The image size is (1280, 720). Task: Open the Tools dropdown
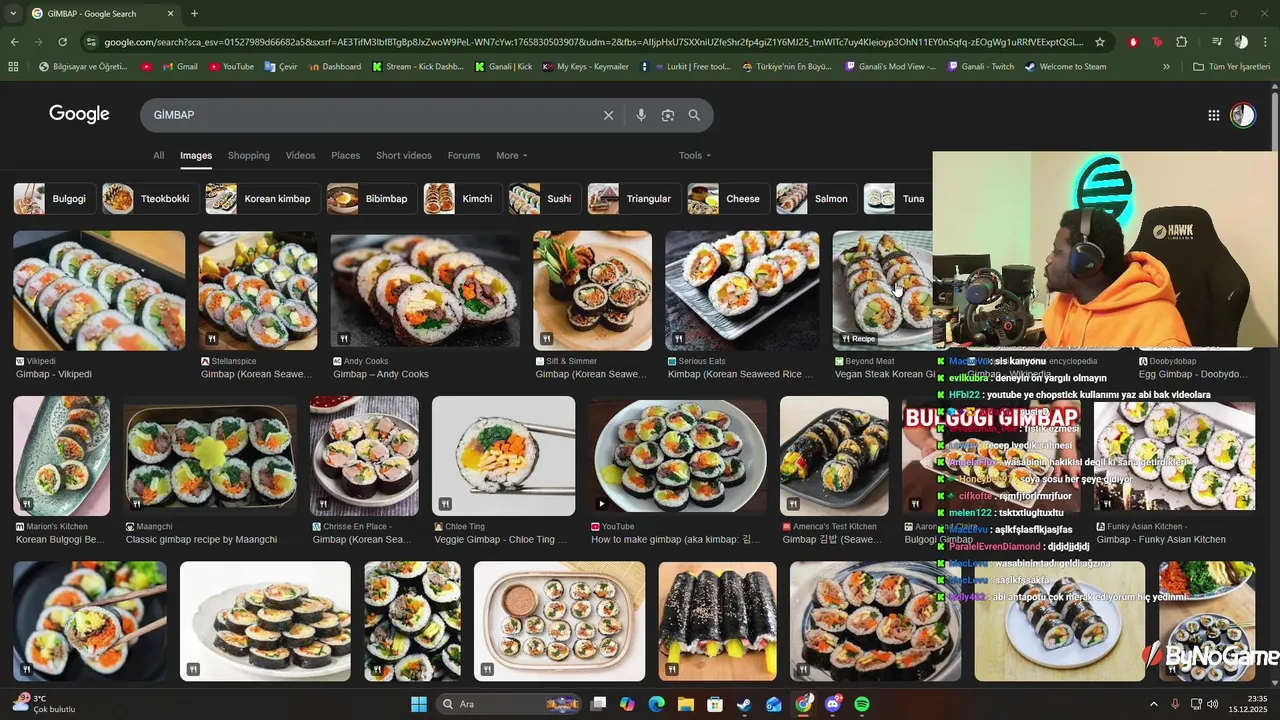click(x=695, y=155)
